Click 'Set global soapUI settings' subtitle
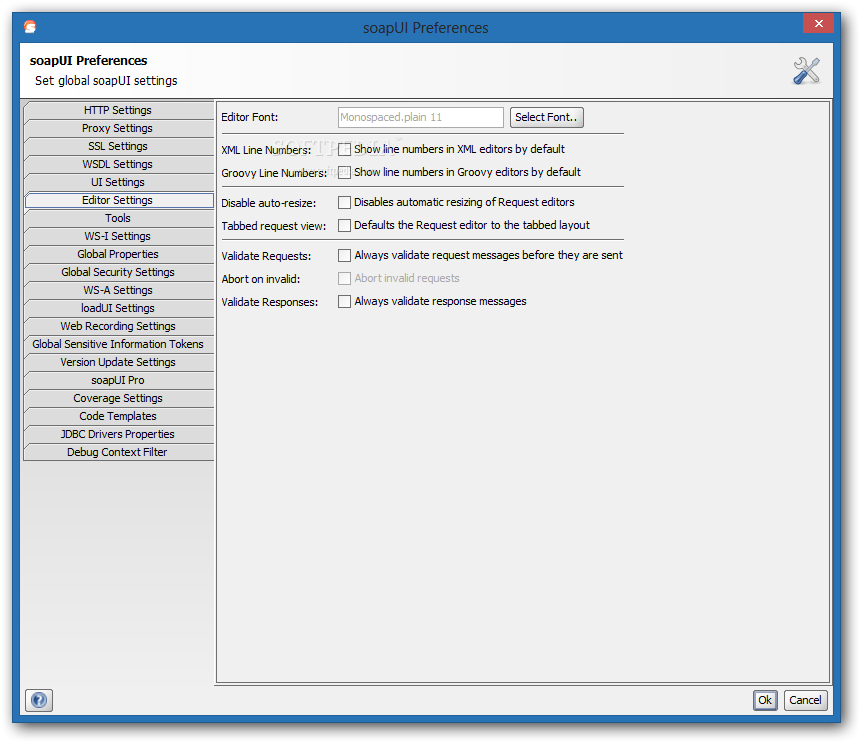Image resolution: width=861 pixels, height=743 pixels. click(x=106, y=81)
